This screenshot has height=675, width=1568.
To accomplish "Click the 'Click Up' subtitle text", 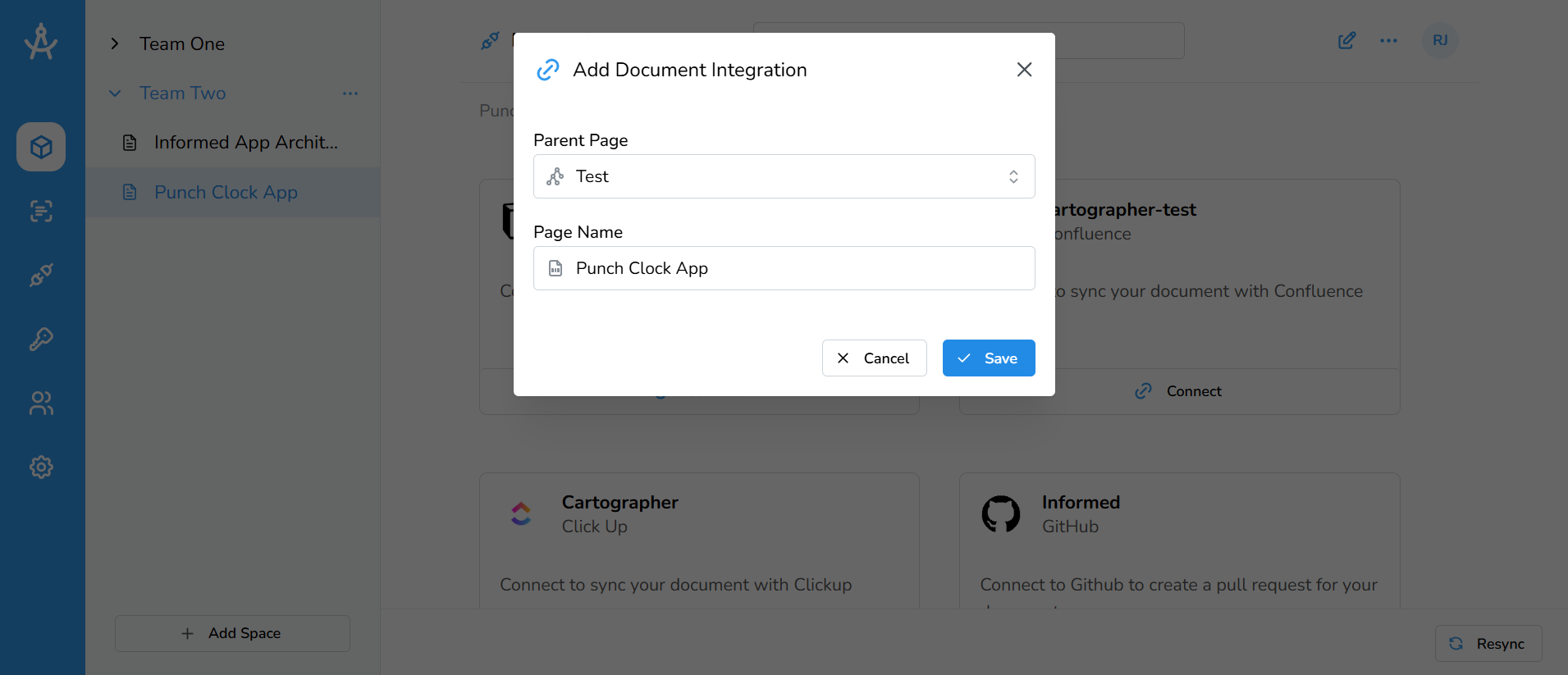I will tap(595, 527).
